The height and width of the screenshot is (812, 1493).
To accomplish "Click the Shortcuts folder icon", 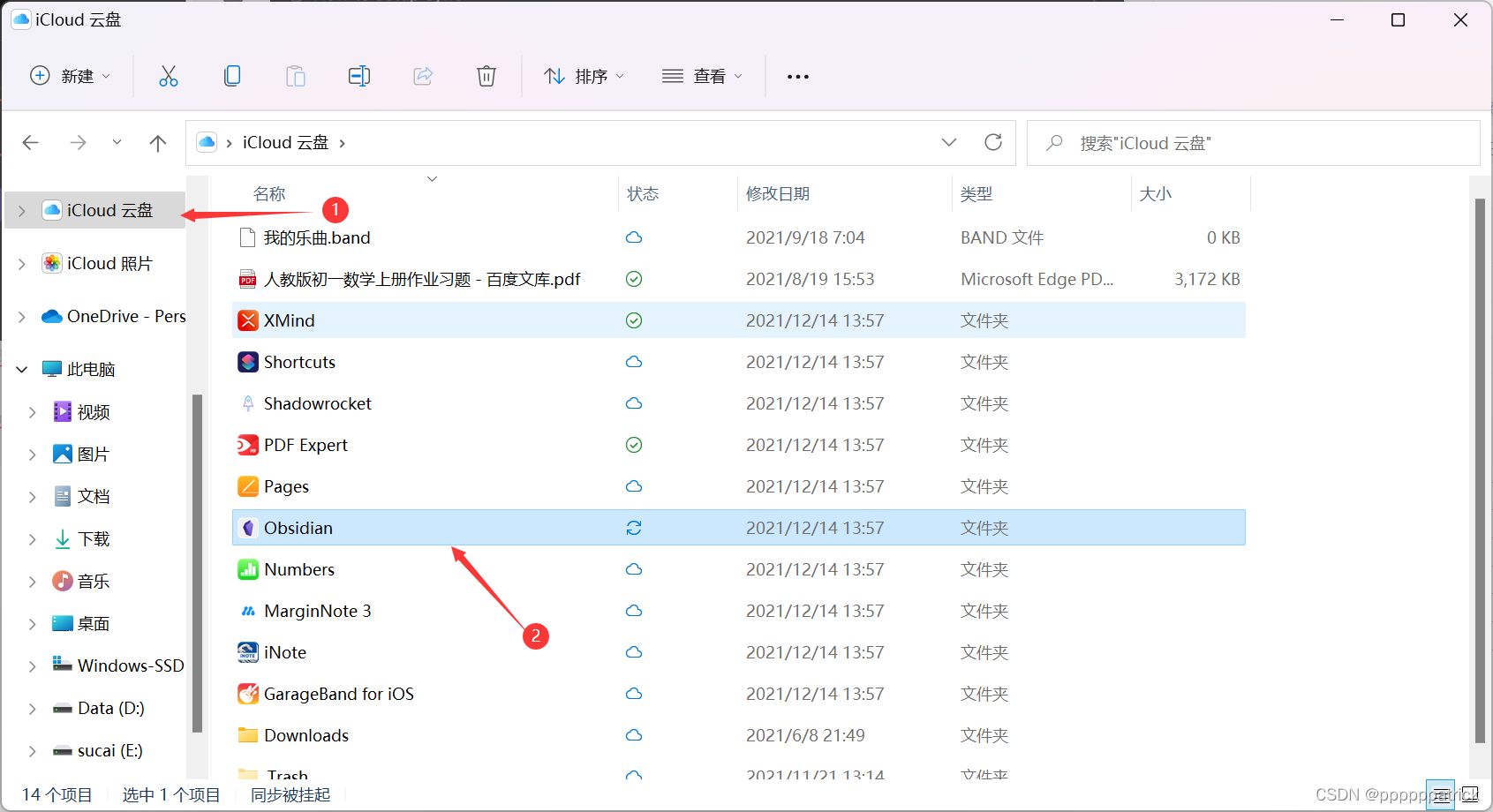I will 248,362.
